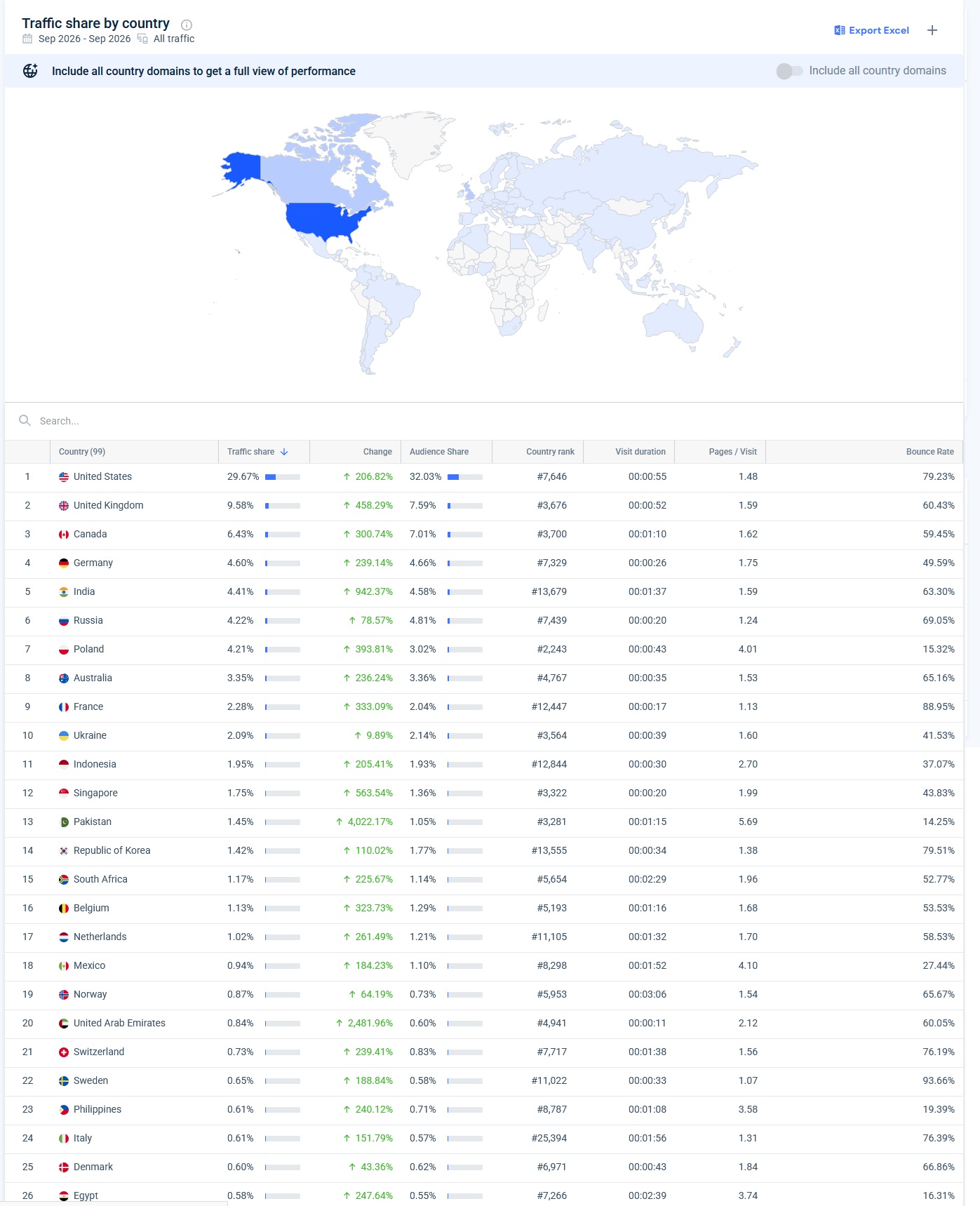Click the Excel icon in Export Excel
The width and height of the screenshot is (980, 1206).
coord(839,30)
